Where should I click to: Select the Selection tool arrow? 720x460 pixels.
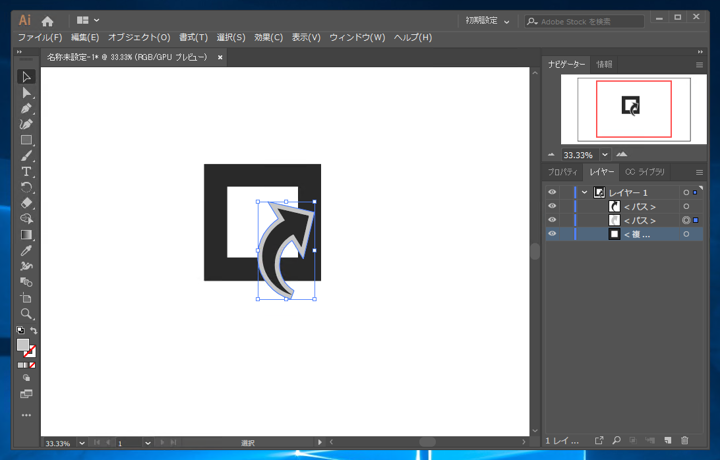pos(26,77)
